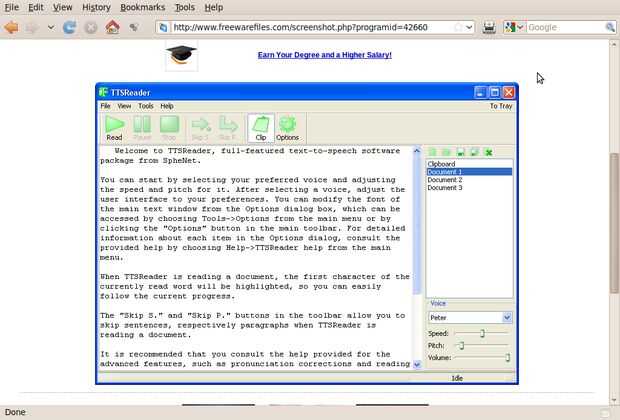
Task: Click the save icon above document list
Action: pyautogui.click(x=460, y=152)
